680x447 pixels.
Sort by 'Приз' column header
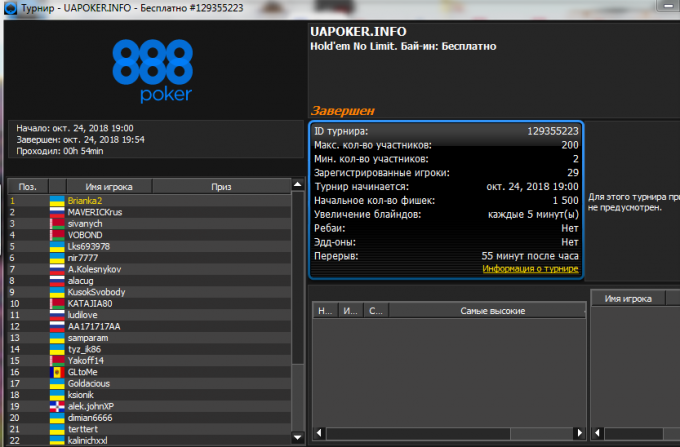click(x=221, y=187)
